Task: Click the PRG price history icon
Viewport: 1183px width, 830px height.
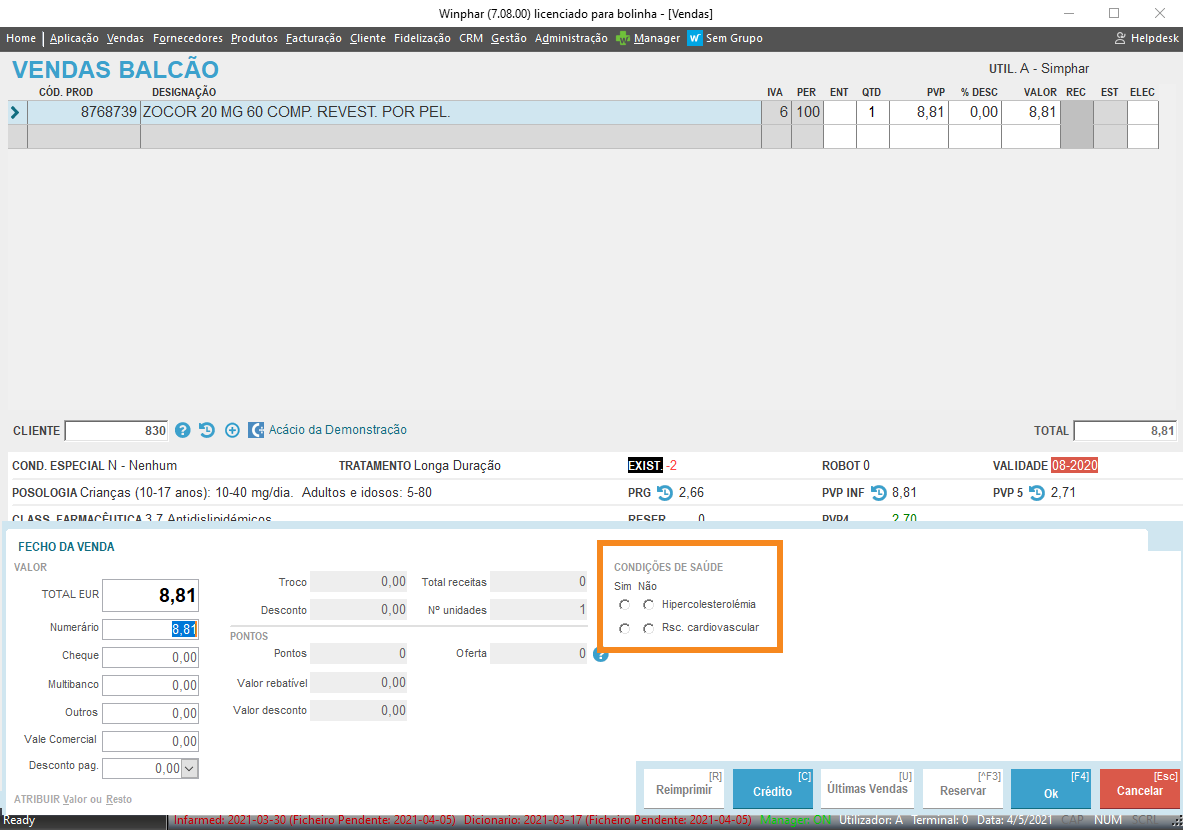Action: pos(665,493)
